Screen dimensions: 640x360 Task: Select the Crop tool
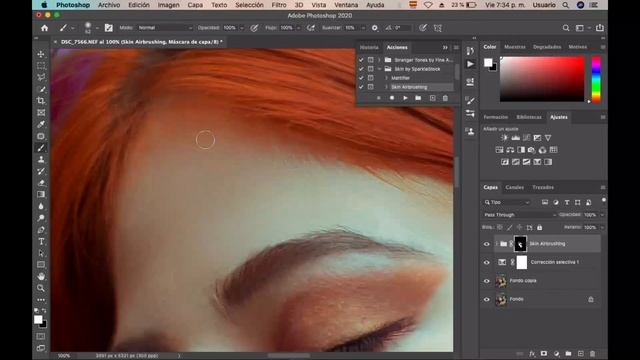[41, 100]
